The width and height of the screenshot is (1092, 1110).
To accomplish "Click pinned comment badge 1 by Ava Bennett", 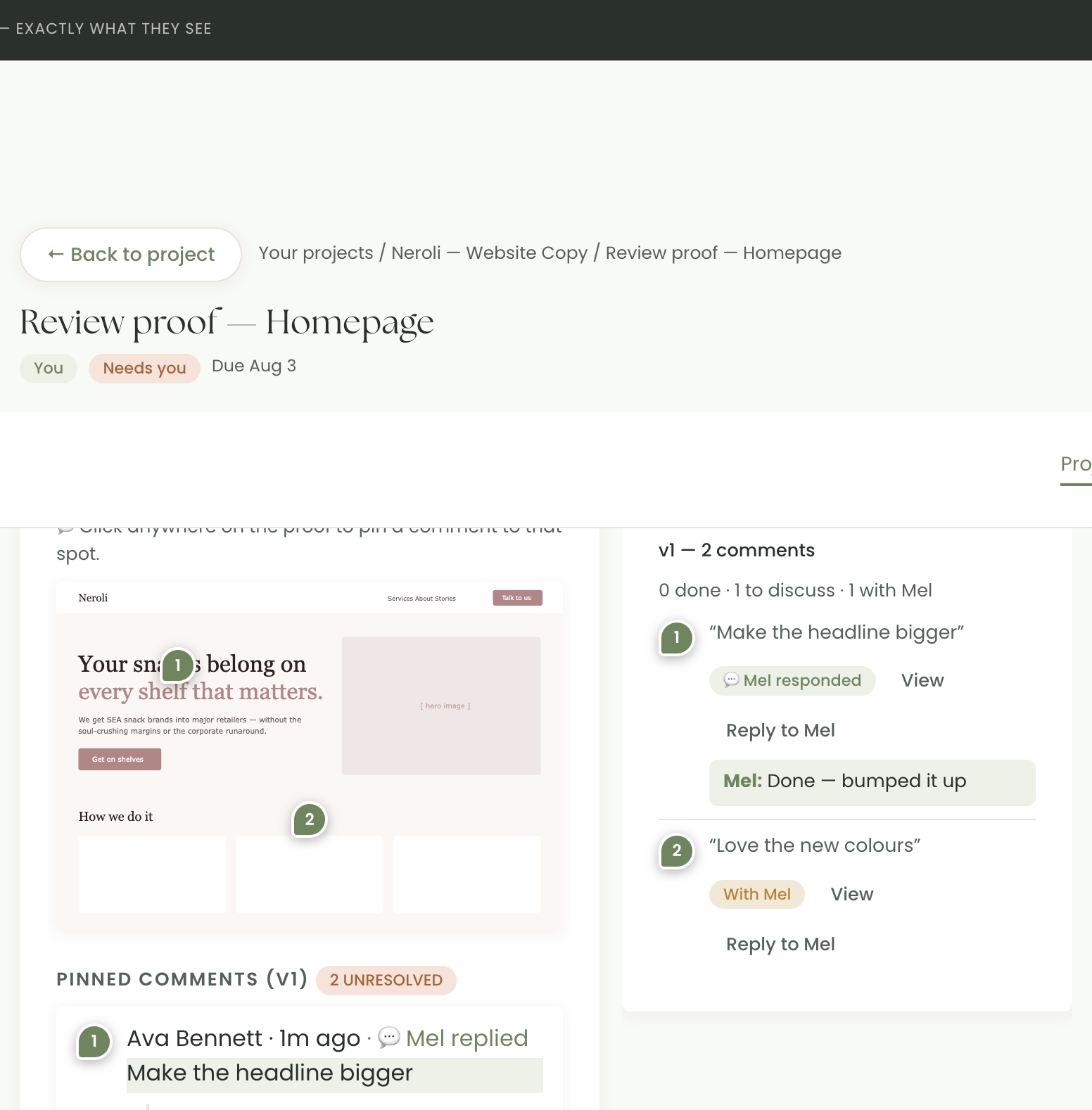I will [94, 1042].
